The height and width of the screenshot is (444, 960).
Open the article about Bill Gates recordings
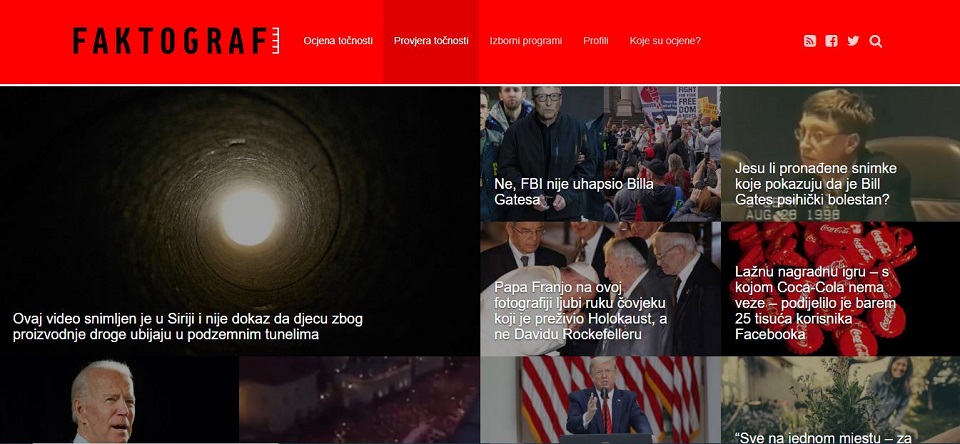coord(816,184)
